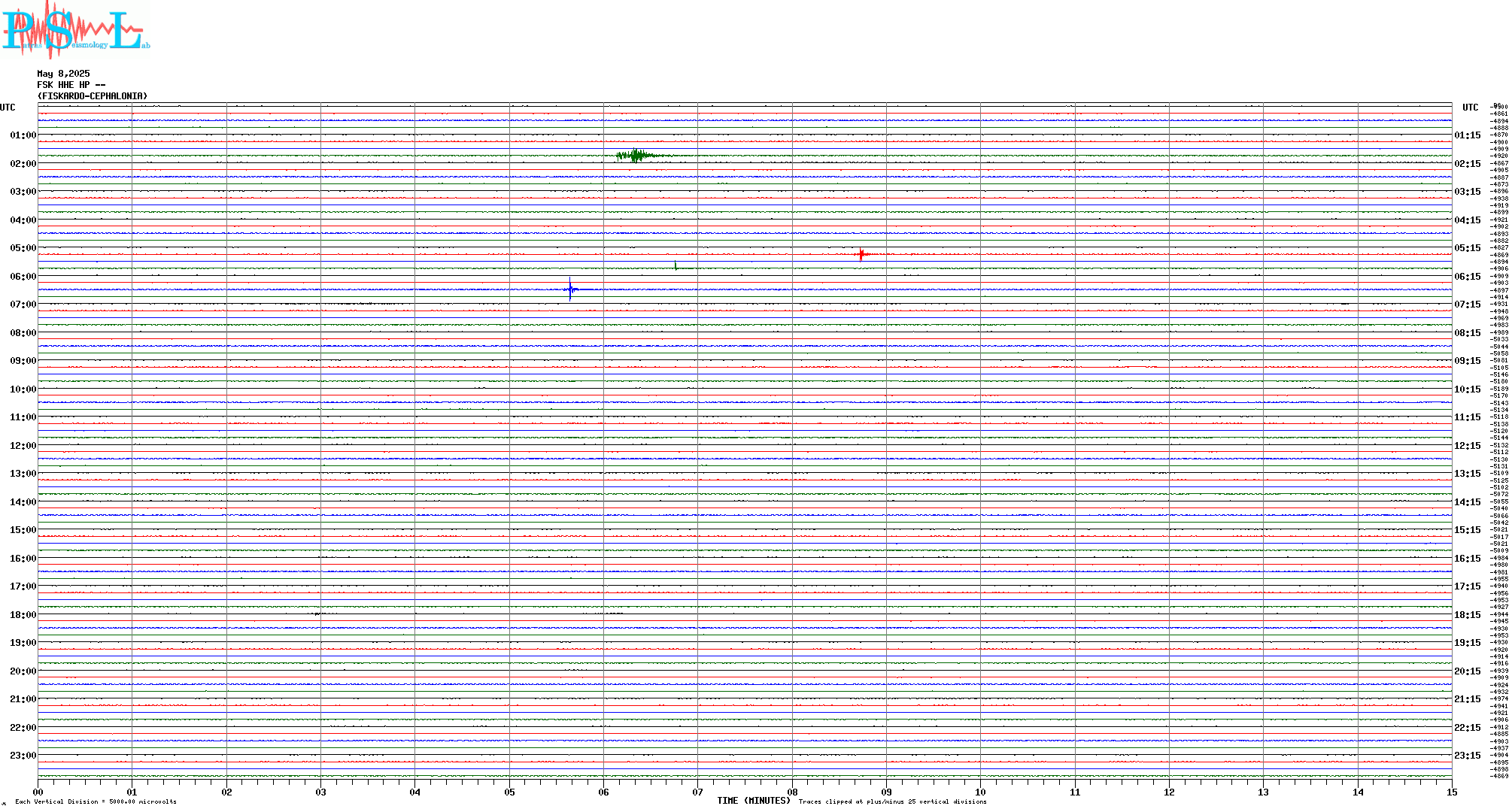This screenshot has width=1512, height=812.
Task: Click the '15:15' time label on right
Action: (x=1468, y=530)
